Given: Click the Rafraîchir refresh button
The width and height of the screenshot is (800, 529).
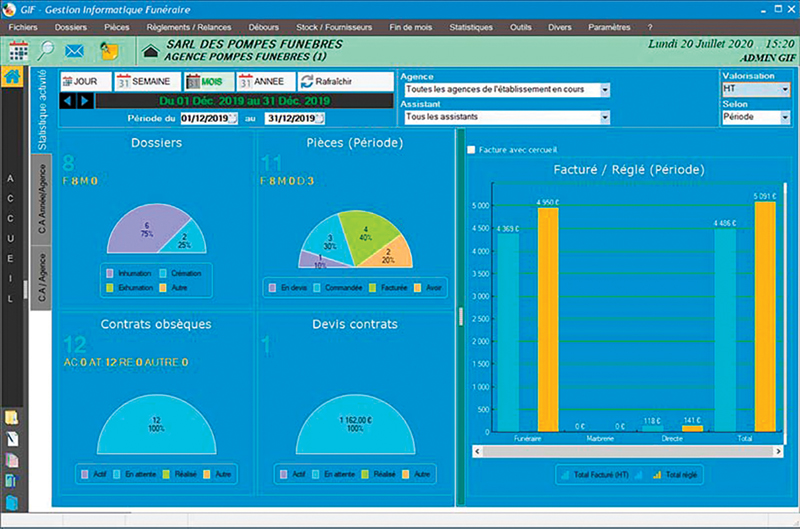Looking at the screenshot, I should 345,82.
